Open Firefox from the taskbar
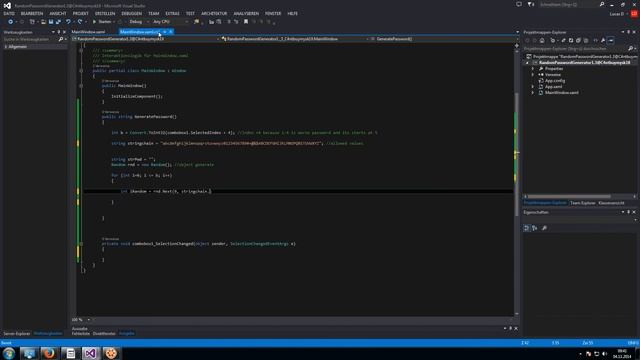The image size is (640, 360). 49,353
